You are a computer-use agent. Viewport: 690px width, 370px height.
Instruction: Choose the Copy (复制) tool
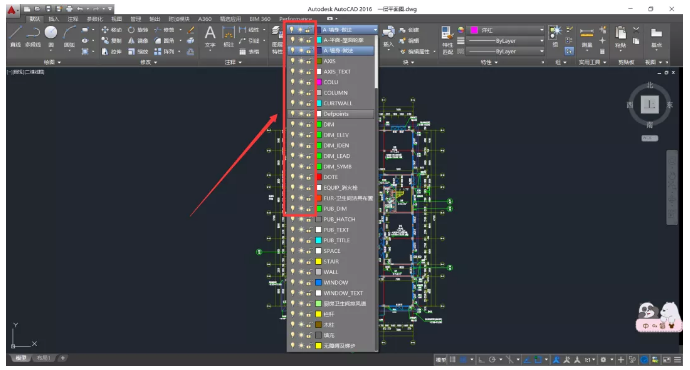111,40
